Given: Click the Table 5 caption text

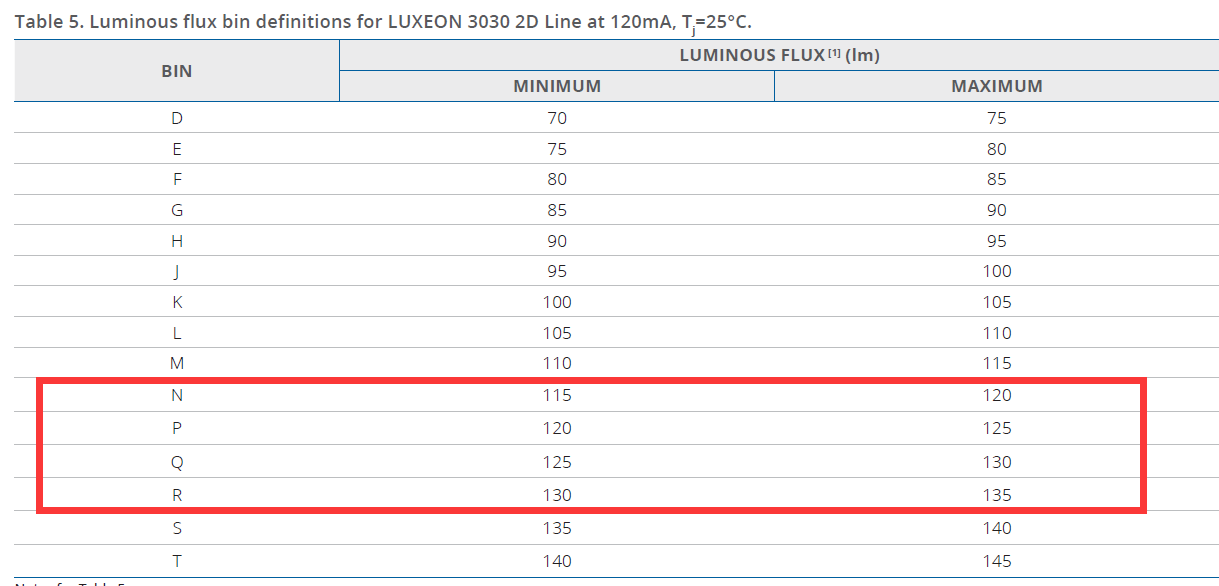Looking at the screenshot, I should click(383, 22).
